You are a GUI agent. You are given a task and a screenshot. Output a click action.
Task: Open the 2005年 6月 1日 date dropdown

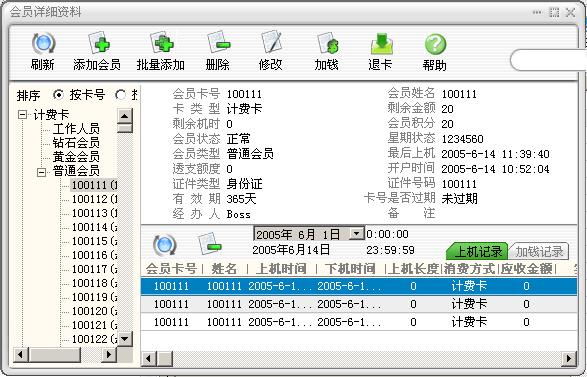(356, 234)
